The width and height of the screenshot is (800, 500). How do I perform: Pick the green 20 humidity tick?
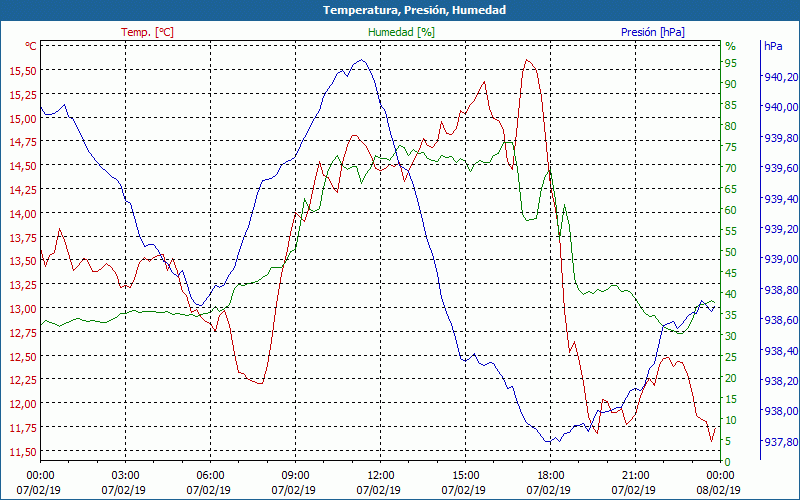(x=731, y=378)
